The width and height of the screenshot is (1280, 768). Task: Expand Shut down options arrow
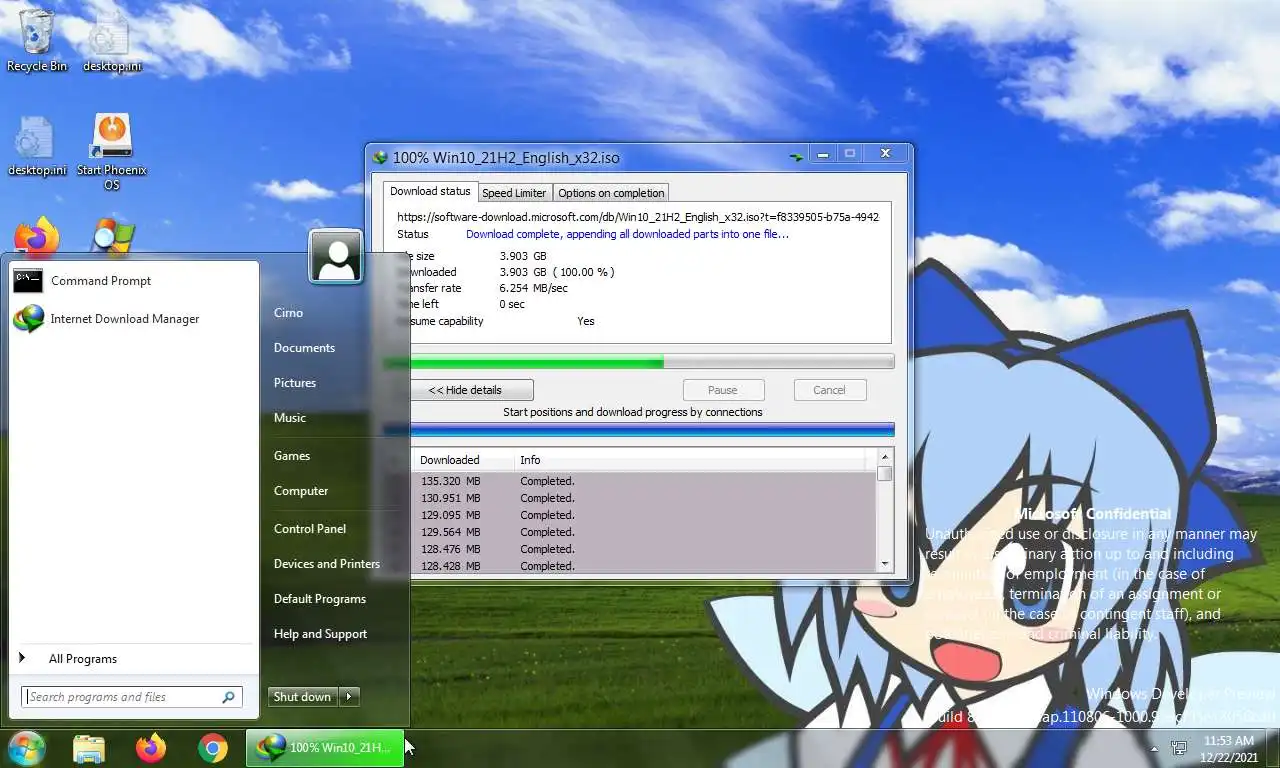(x=349, y=697)
